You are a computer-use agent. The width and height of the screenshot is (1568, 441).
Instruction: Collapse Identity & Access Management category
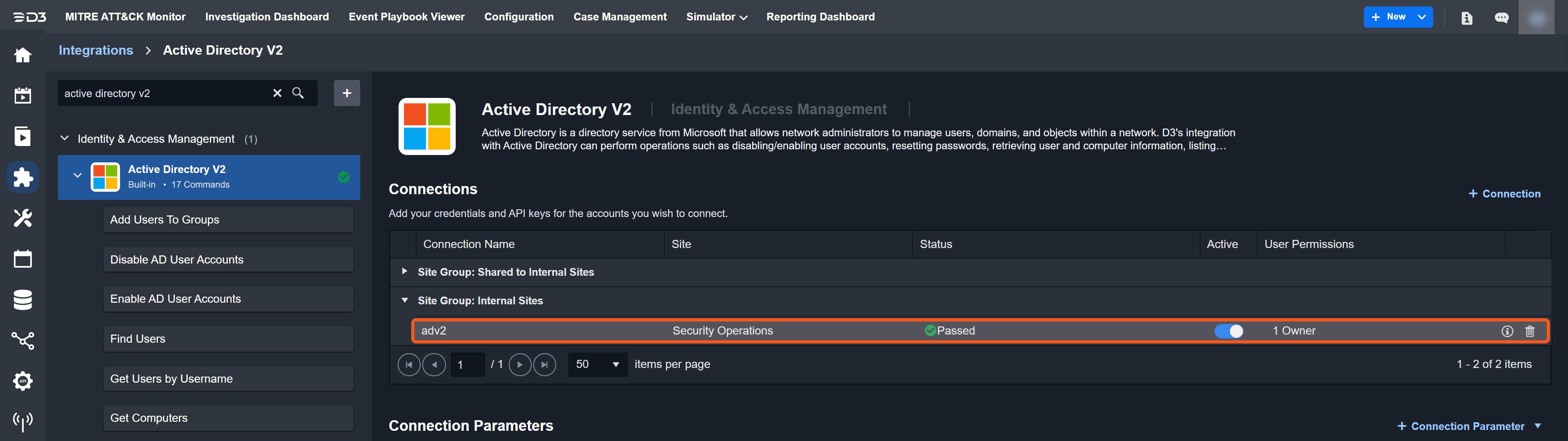65,139
